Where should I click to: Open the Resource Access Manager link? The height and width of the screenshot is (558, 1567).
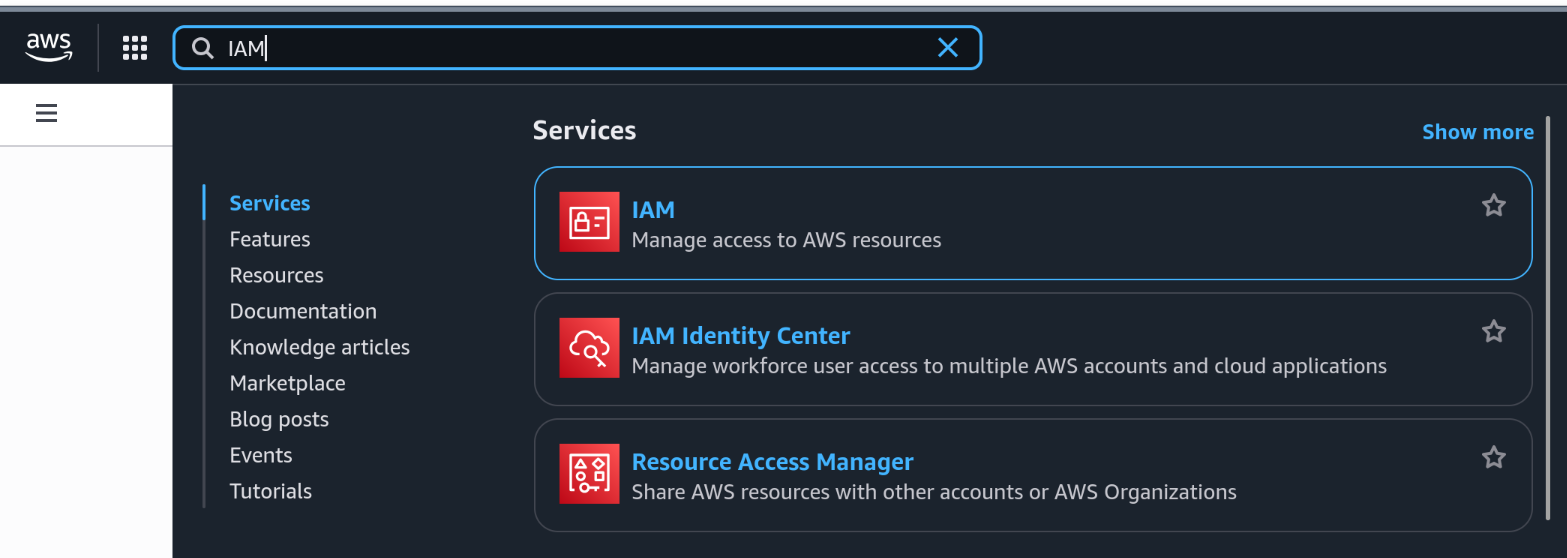tap(772, 462)
